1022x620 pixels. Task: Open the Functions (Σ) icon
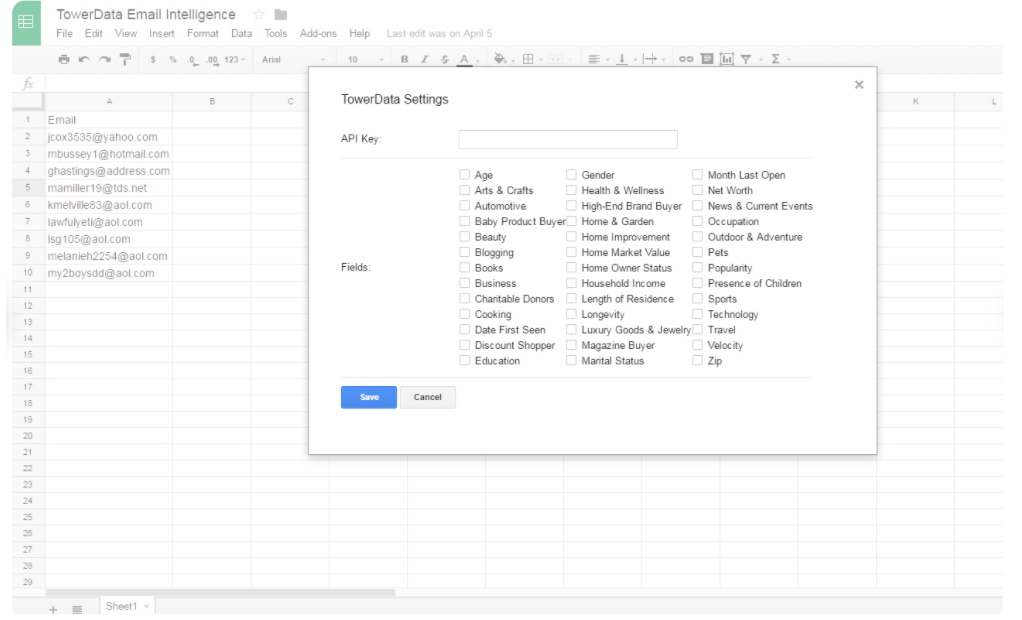pos(775,59)
